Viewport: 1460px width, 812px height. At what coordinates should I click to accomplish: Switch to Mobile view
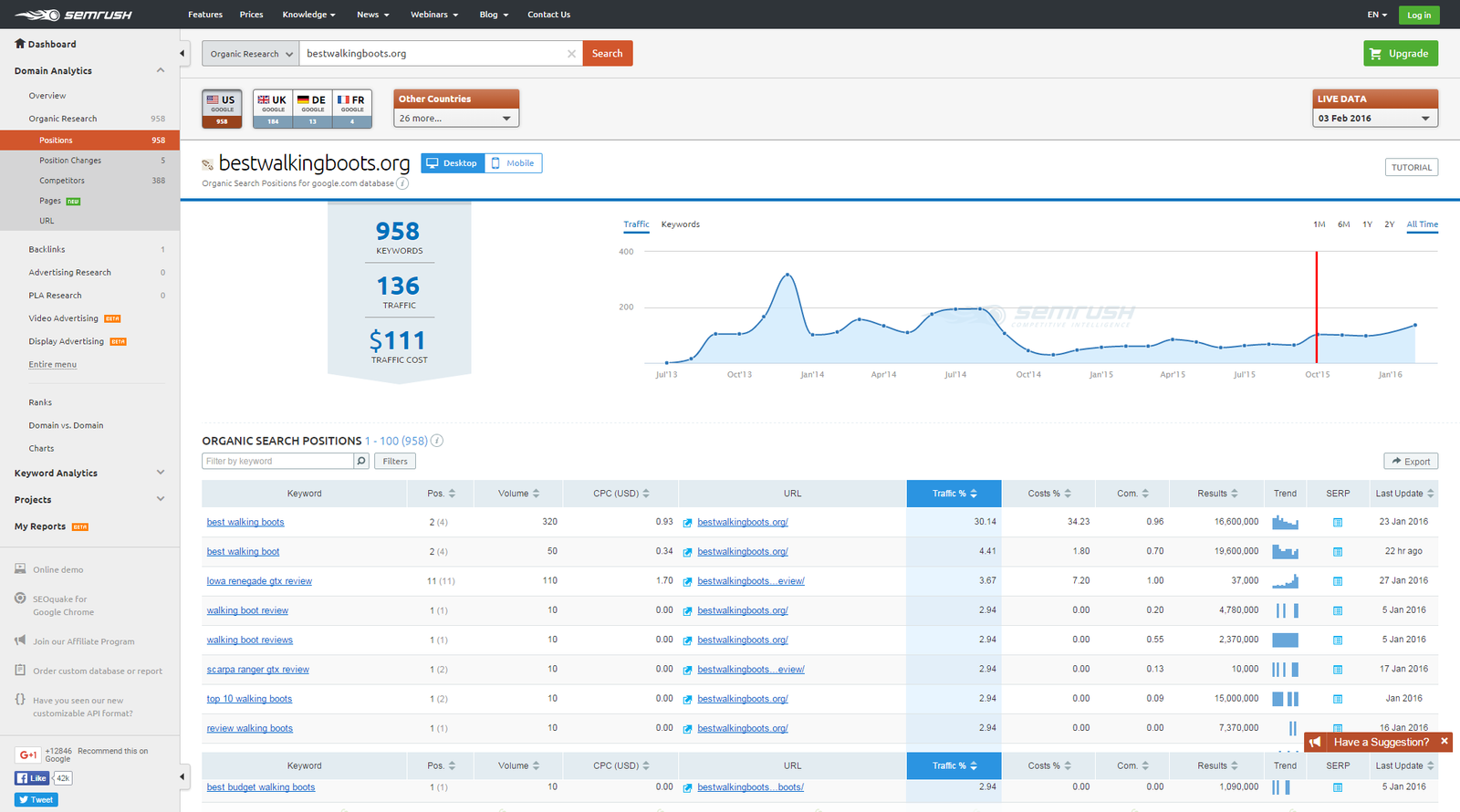coord(514,163)
